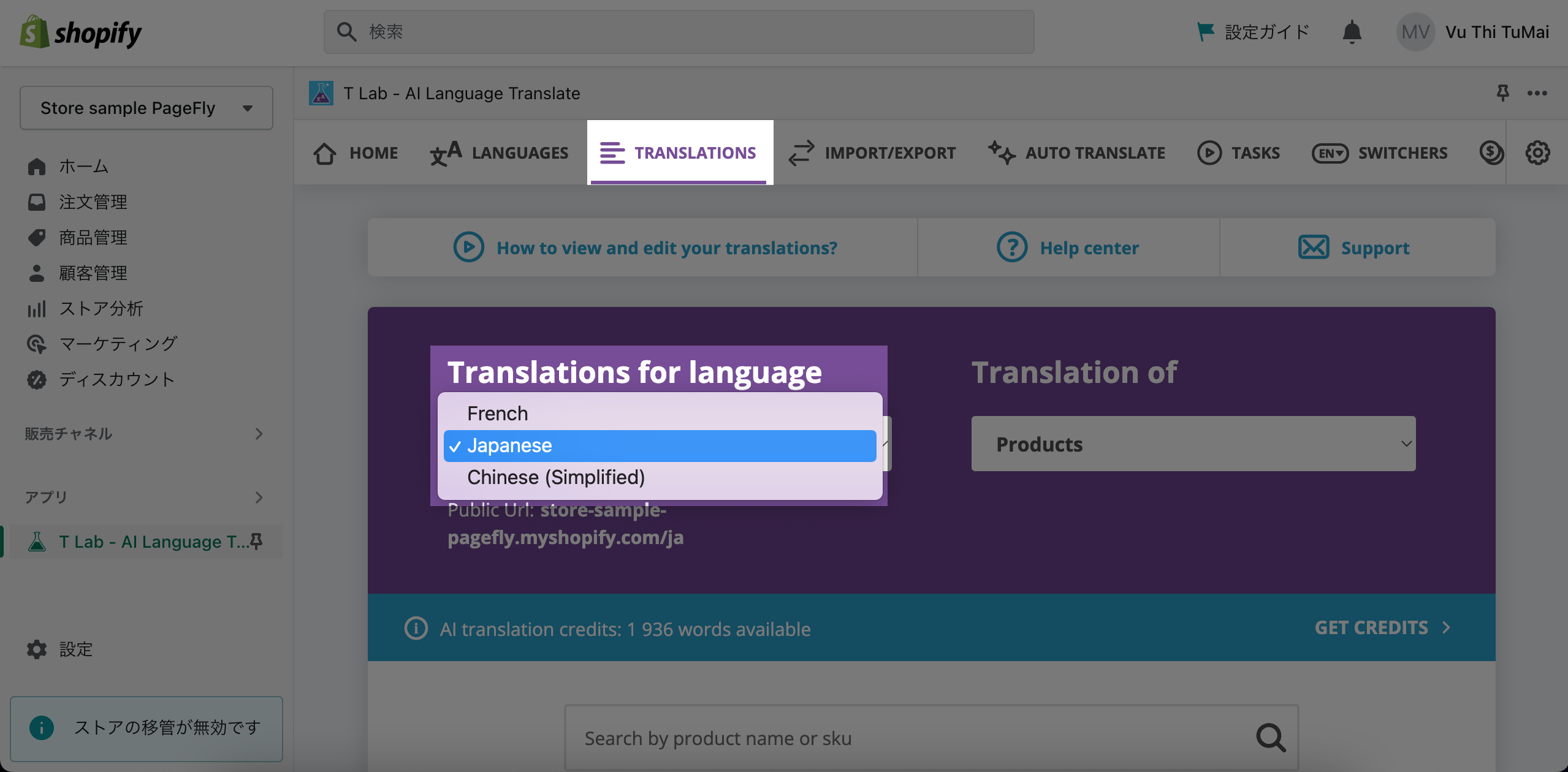This screenshot has height=772, width=1568.
Task: Open app settings gear in tab bar
Action: pos(1537,153)
